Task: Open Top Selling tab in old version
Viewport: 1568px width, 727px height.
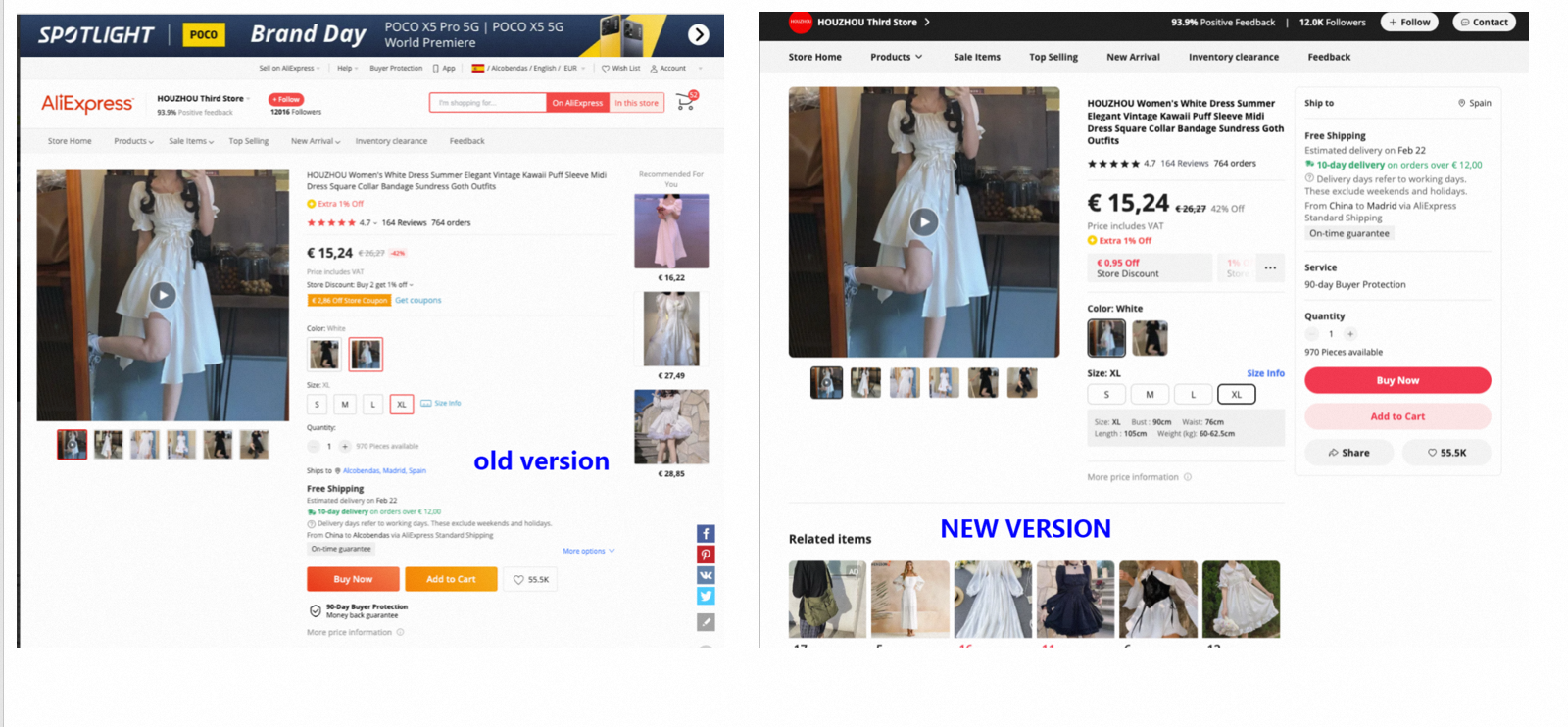Action: coord(249,141)
